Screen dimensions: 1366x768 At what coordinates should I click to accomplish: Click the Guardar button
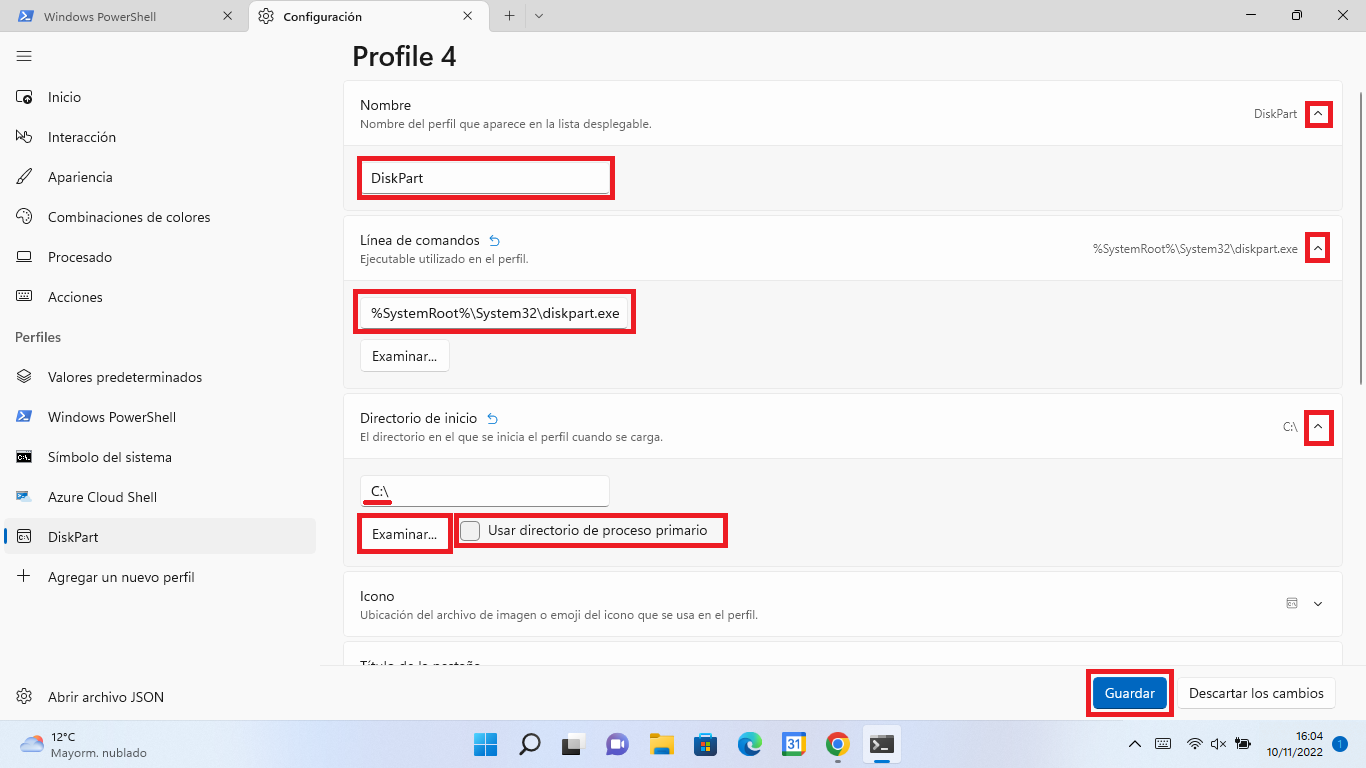tap(1130, 693)
